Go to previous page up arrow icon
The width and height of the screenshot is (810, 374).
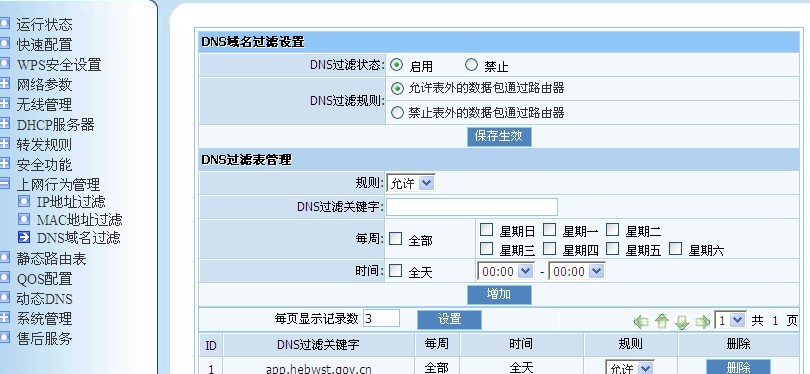click(x=662, y=322)
